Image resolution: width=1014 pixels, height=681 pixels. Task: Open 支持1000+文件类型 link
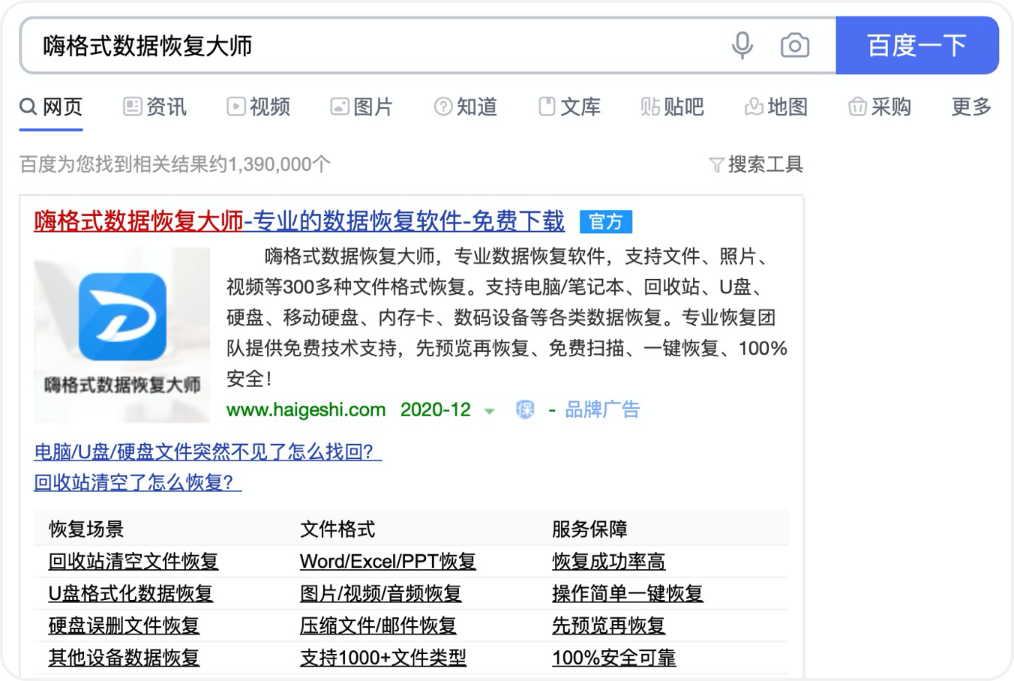tap(383, 658)
